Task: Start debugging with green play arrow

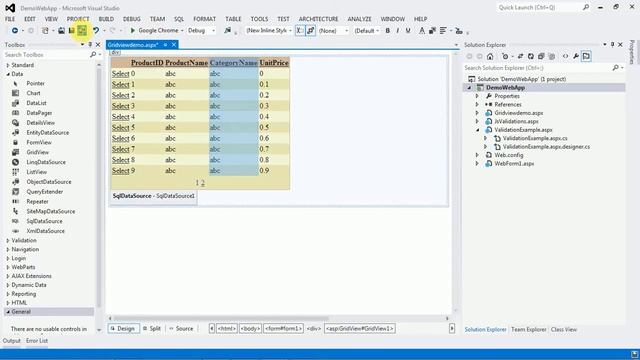Action: coord(132,31)
